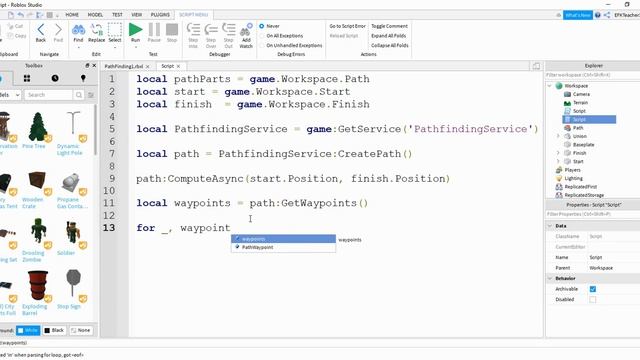Select On Unhandled Exceptions radio button
The width and height of the screenshot is (640, 360).
[262, 45]
